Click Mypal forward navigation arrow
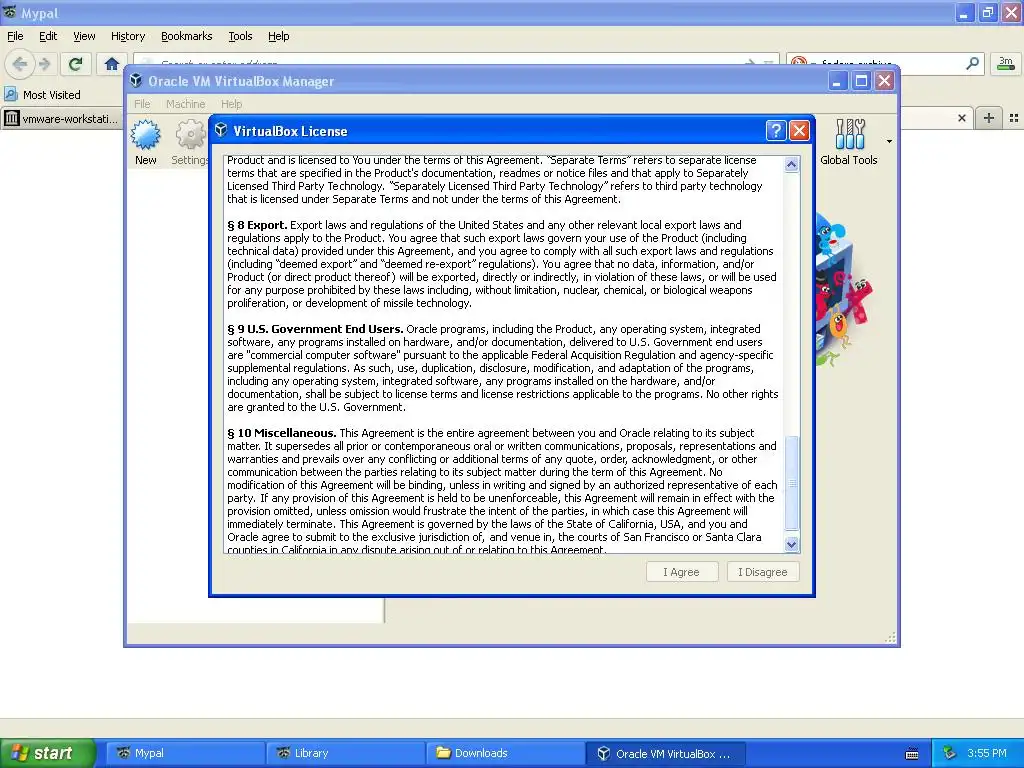Viewport: 1024px width, 768px height. pyautogui.click(x=44, y=64)
